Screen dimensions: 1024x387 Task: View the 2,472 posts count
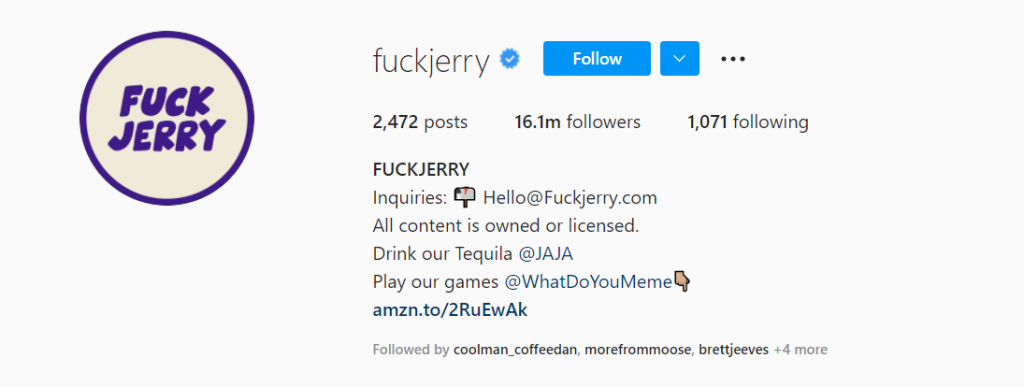point(420,122)
